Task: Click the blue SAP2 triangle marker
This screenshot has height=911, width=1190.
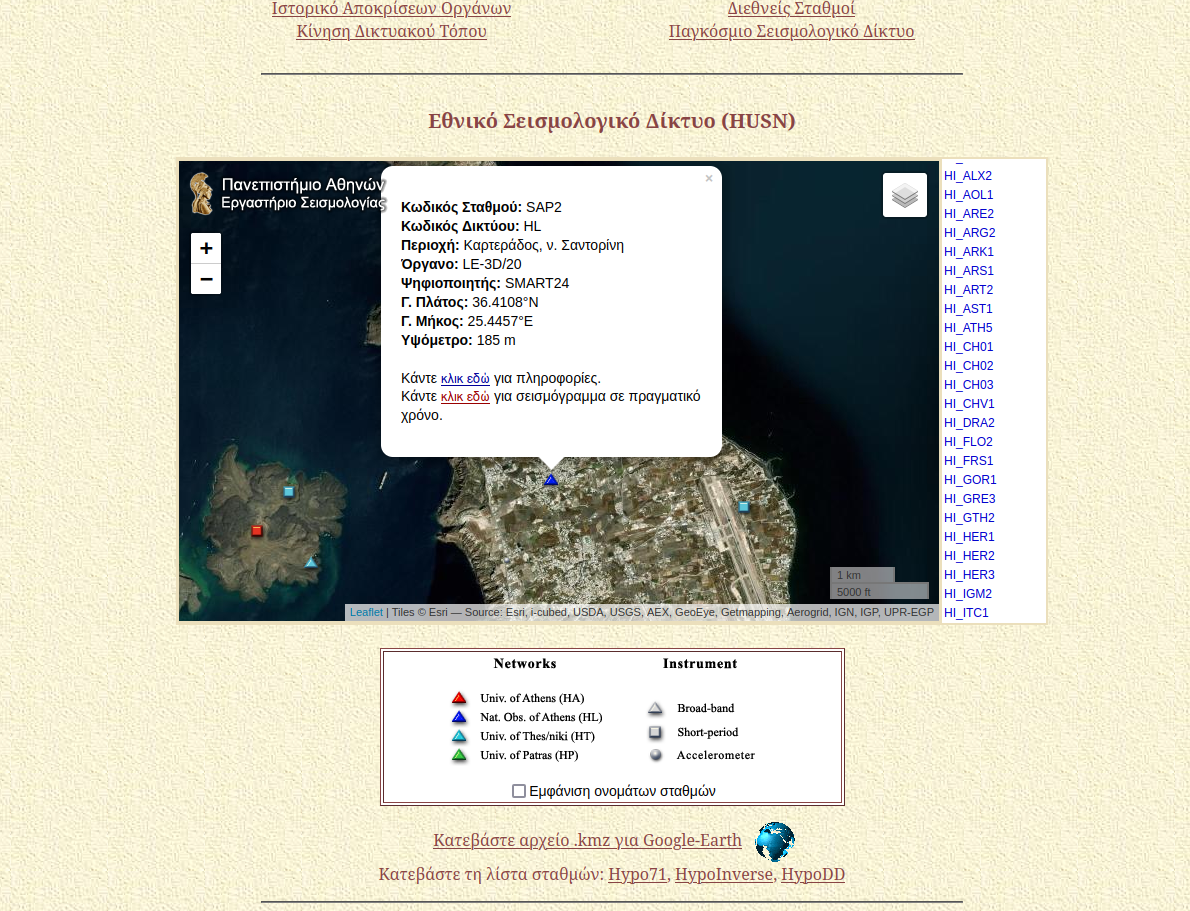Action: pos(551,480)
